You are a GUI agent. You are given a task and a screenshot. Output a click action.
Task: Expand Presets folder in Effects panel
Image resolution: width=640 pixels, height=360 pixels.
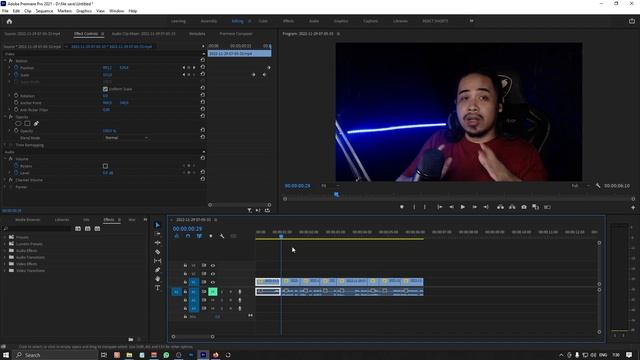tap(5, 237)
